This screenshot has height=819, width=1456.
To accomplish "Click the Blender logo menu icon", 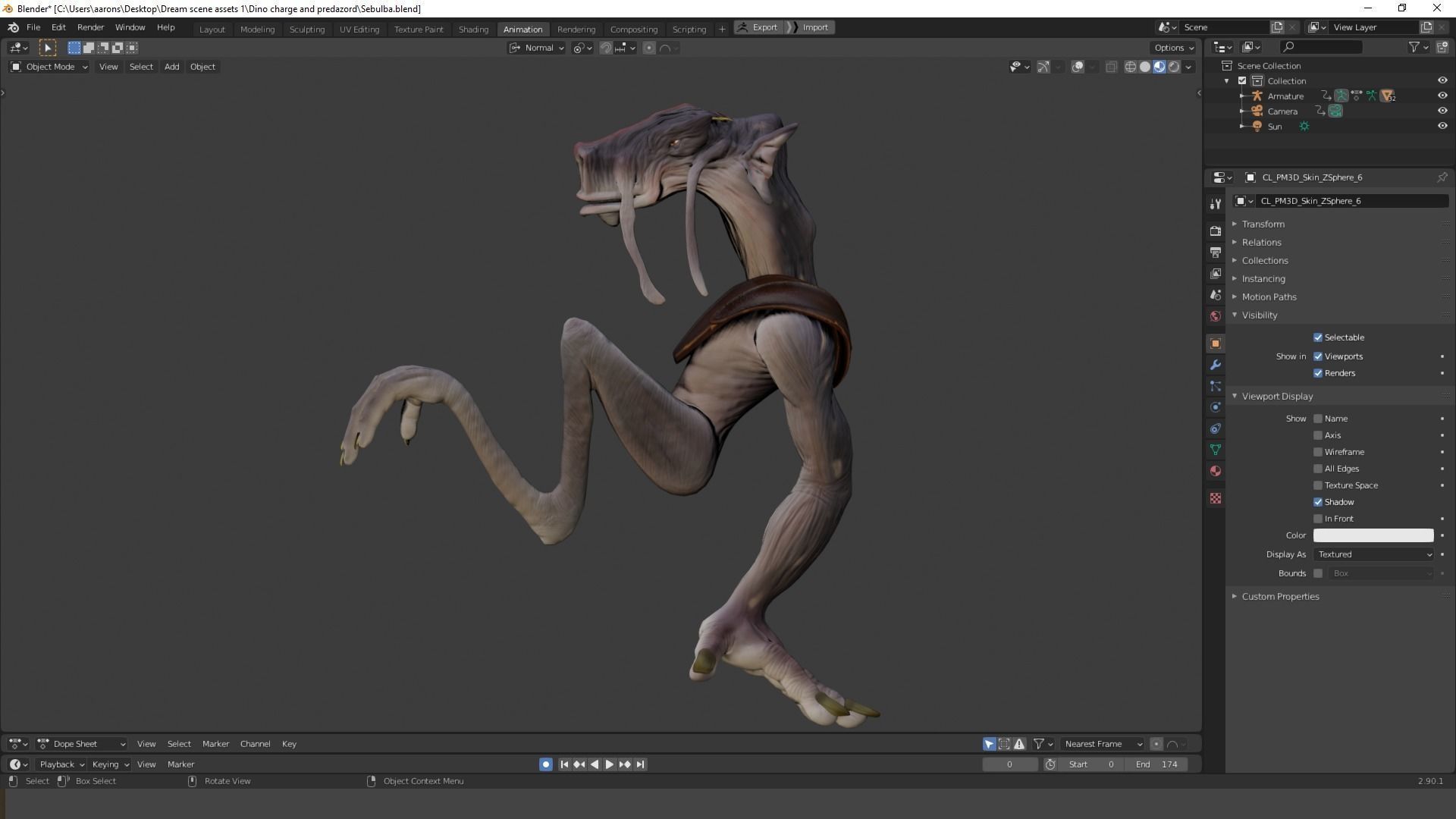I will tap(13, 27).
